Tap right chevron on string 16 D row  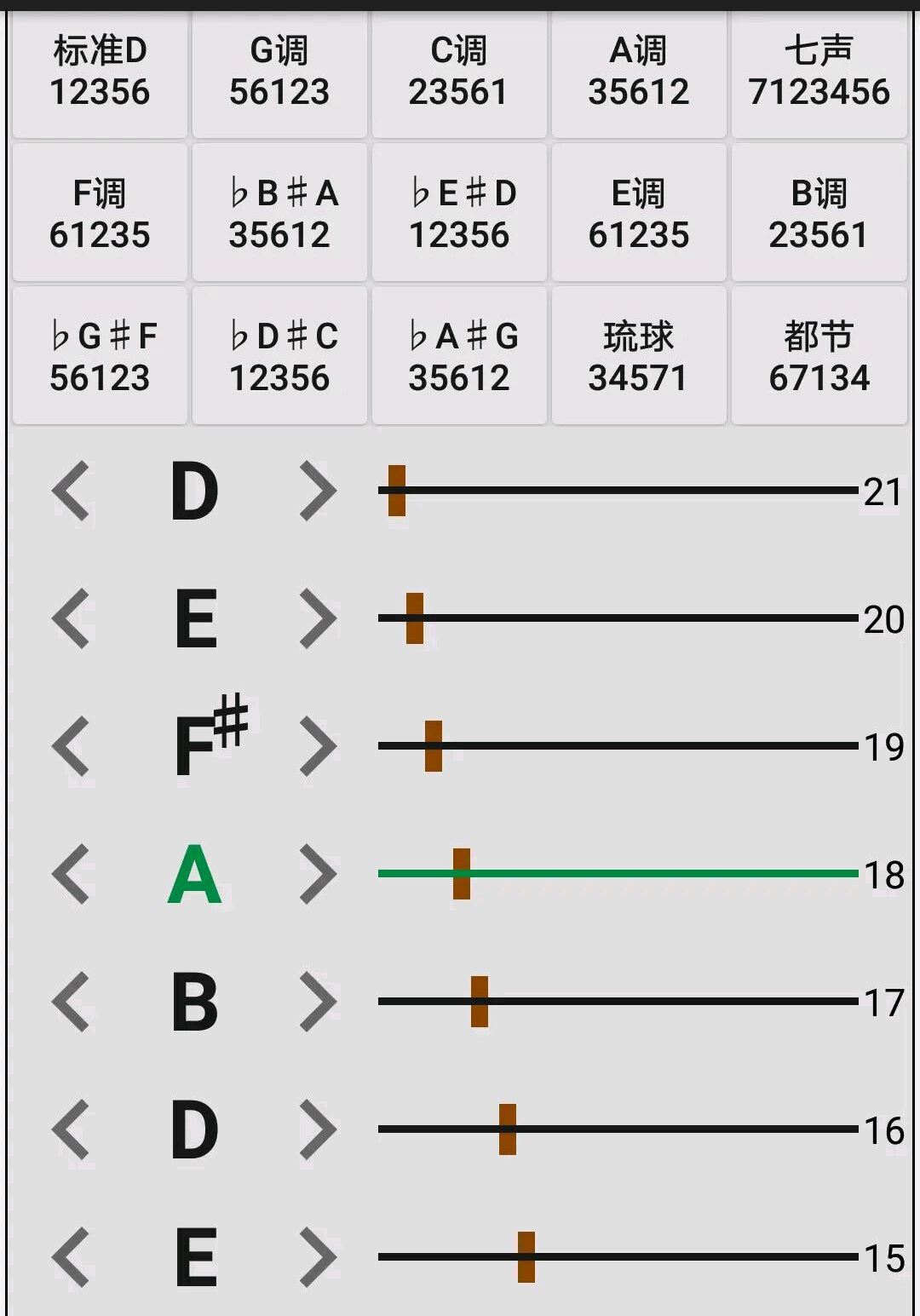pyautogui.click(x=319, y=1129)
